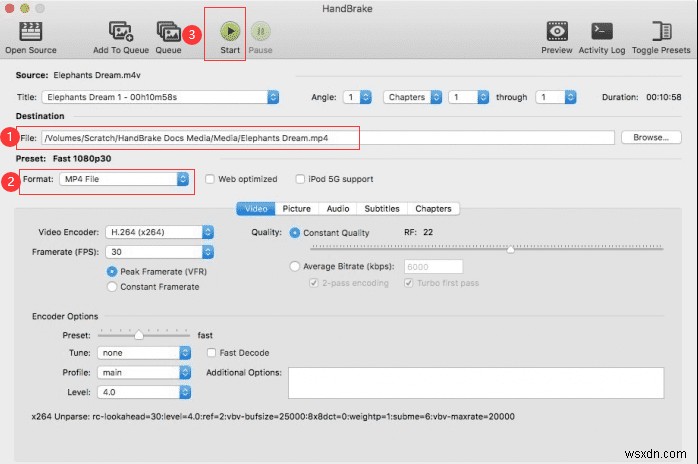698x464 pixels.
Task: Open the Preview eye icon
Action: click(x=557, y=31)
